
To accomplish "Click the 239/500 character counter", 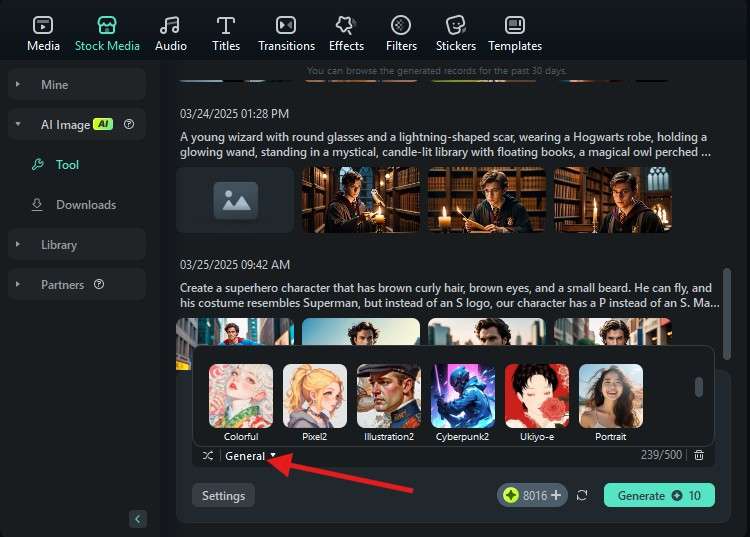I will (x=661, y=455).
